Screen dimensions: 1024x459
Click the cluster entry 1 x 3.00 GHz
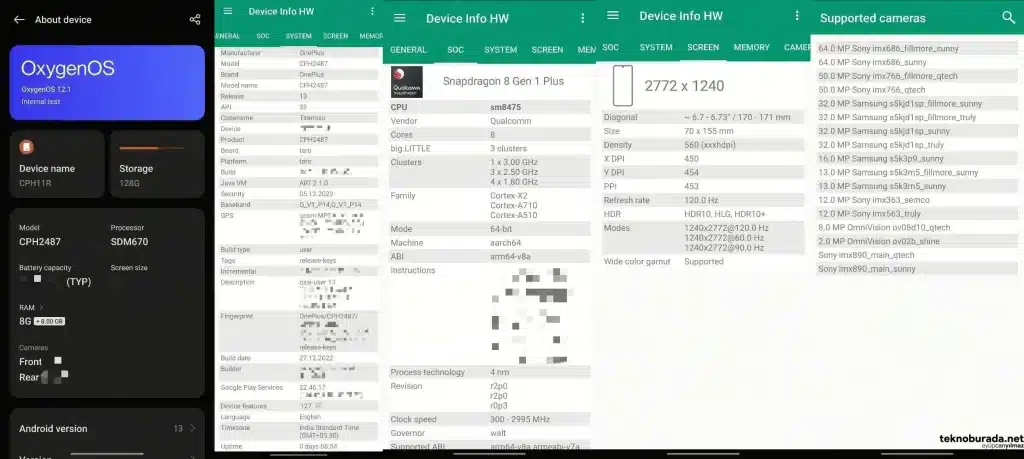click(514, 162)
